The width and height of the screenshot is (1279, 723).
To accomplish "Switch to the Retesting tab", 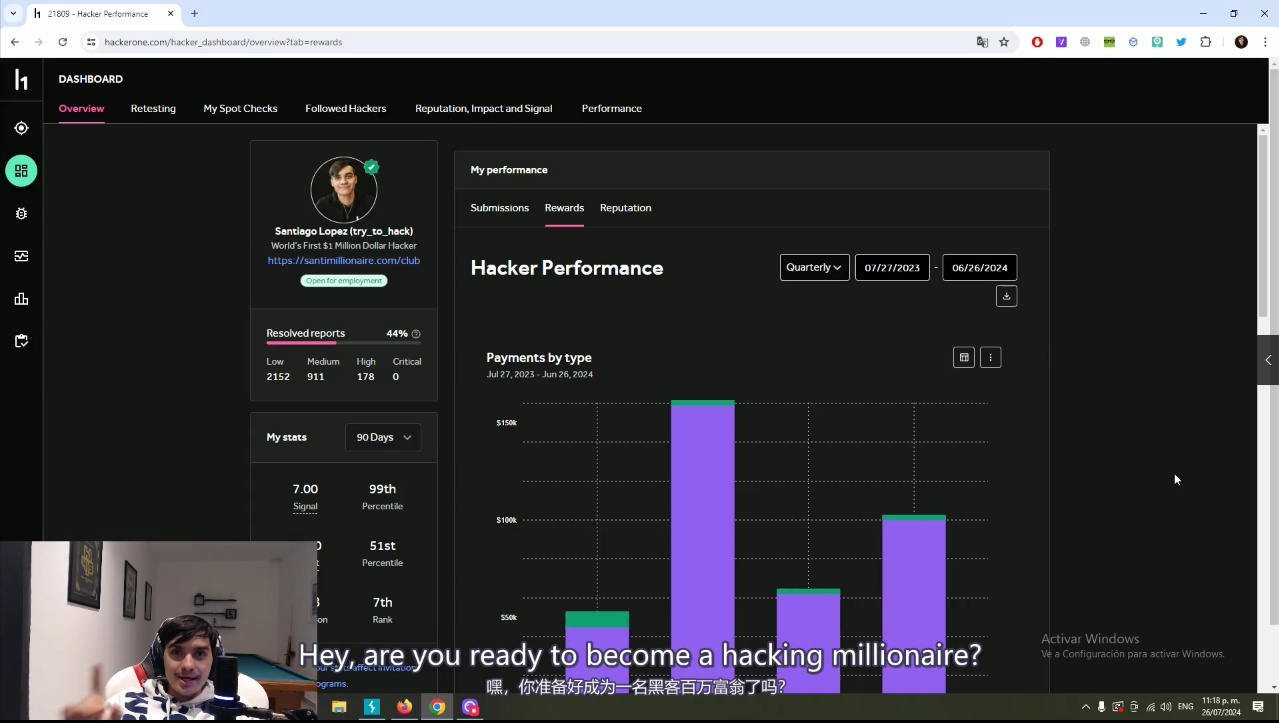I will [x=153, y=108].
